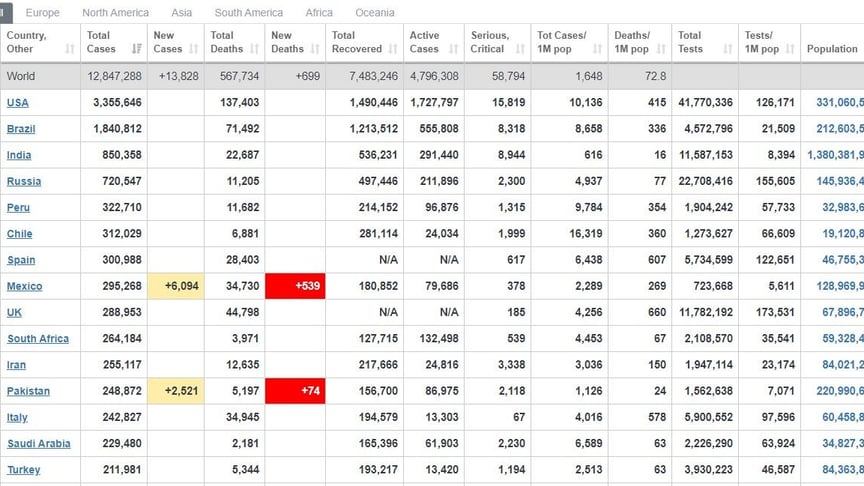Screen dimensions: 864x486
Task: Sort by Total Deaths column icon
Action: click(x=254, y=49)
